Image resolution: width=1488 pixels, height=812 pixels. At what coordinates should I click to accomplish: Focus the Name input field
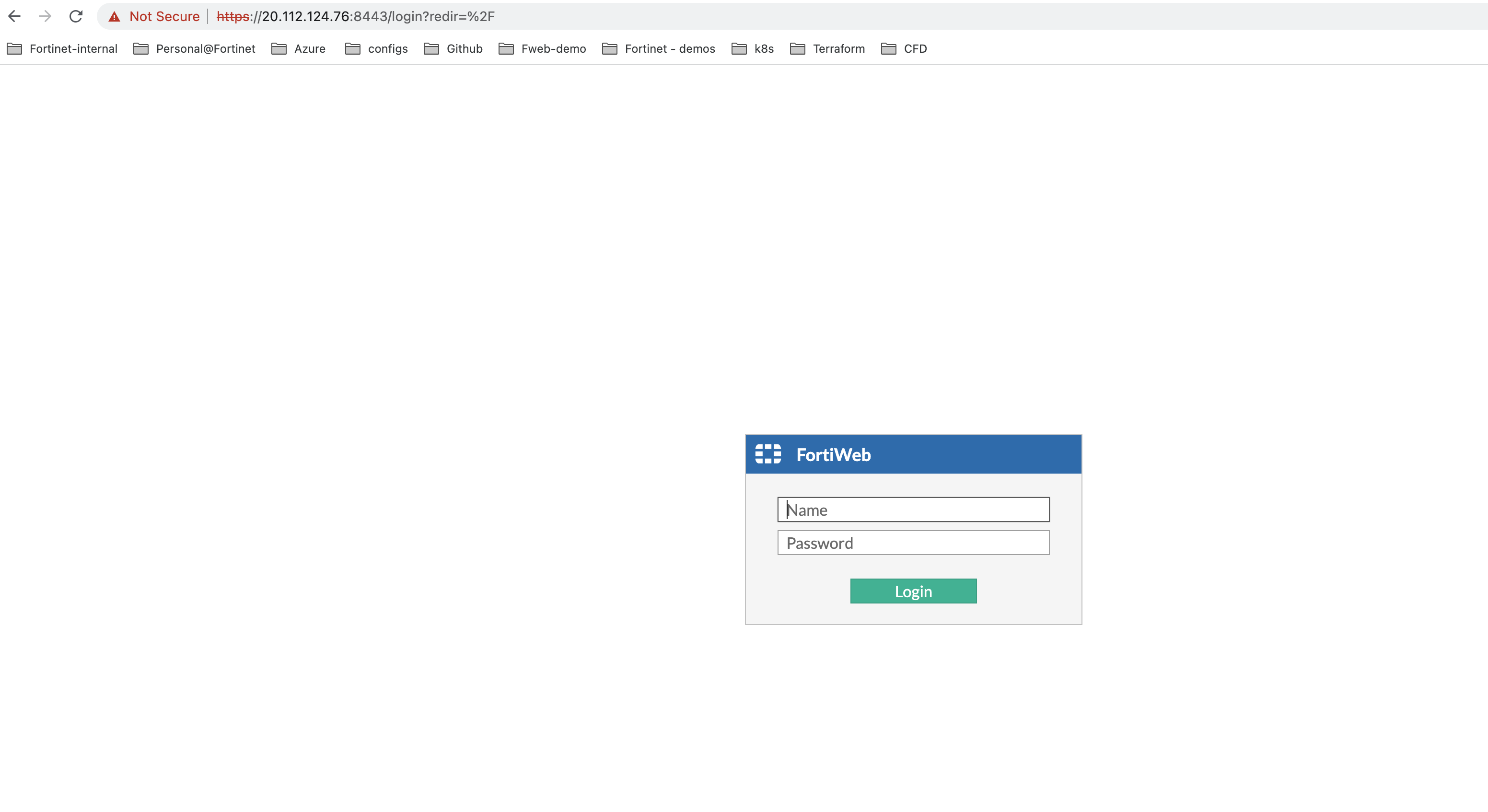coord(913,510)
